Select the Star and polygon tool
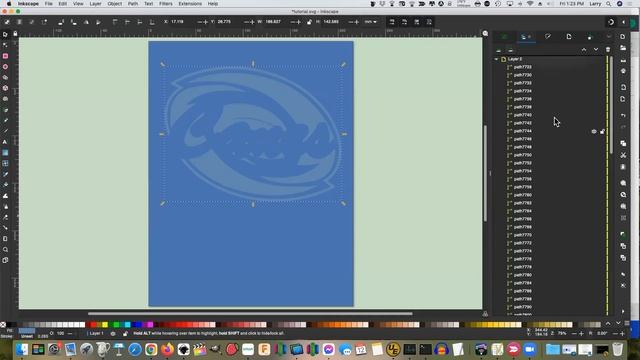The height and width of the screenshot is (360, 640). [5, 77]
